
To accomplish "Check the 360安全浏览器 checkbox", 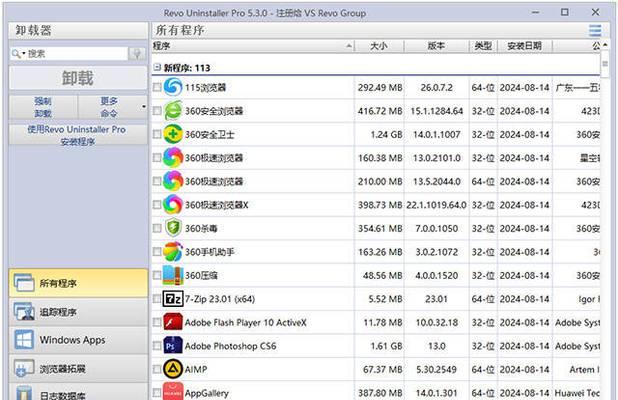I will [x=156, y=111].
